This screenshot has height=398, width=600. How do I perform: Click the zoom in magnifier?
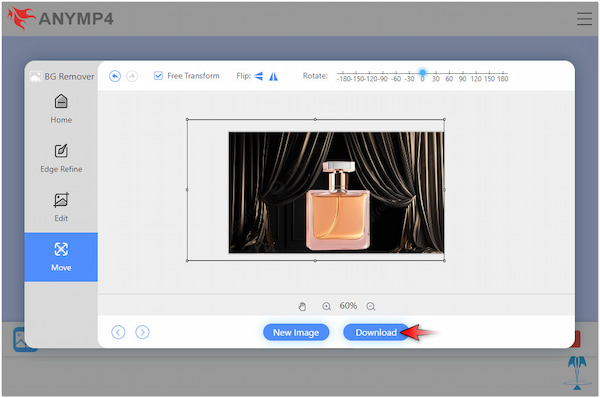coord(326,306)
